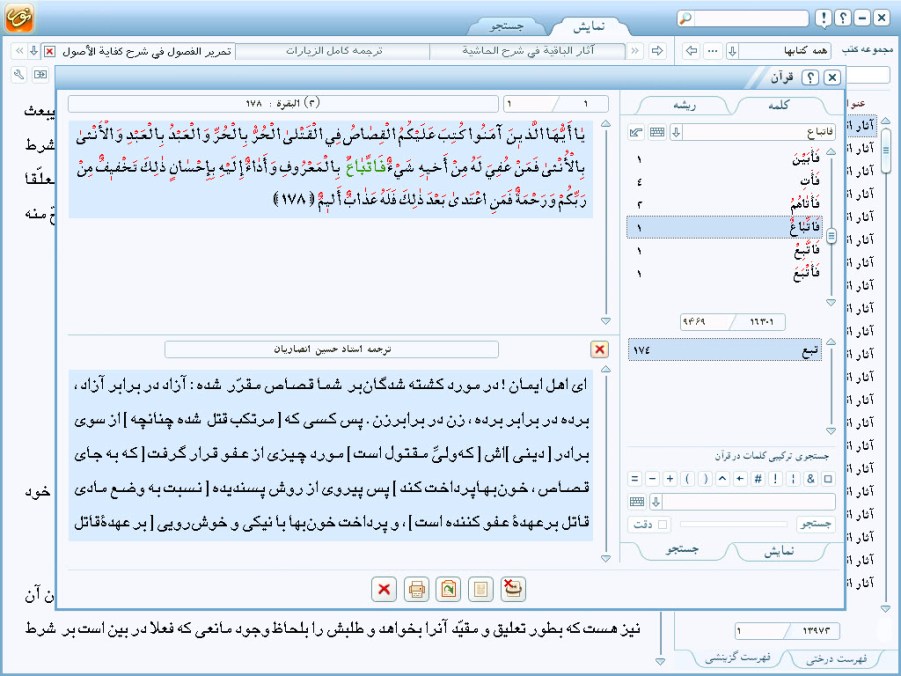901x676 pixels.
Task: Open the همه کتابها collection dropdown arrow
Action: 733,51
